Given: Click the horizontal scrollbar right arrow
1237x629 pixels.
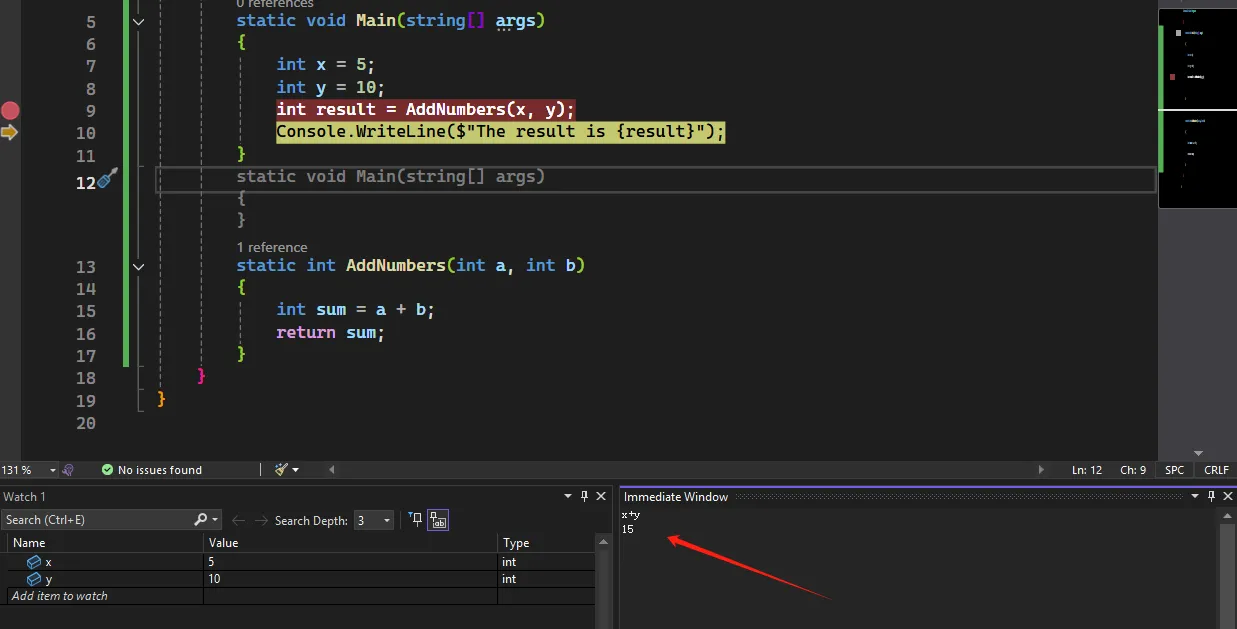Looking at the screenshot, I should [x=1041, y=470].
